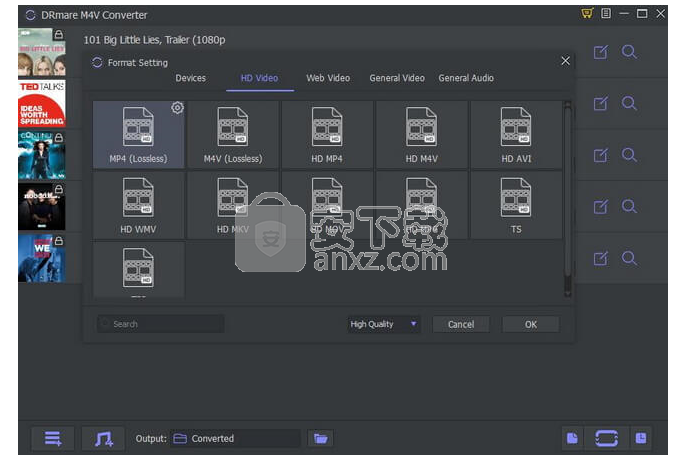Viewport: 687px width, 467px height.
Task: Edit the Big Little Lies video row
Action: 601,52
